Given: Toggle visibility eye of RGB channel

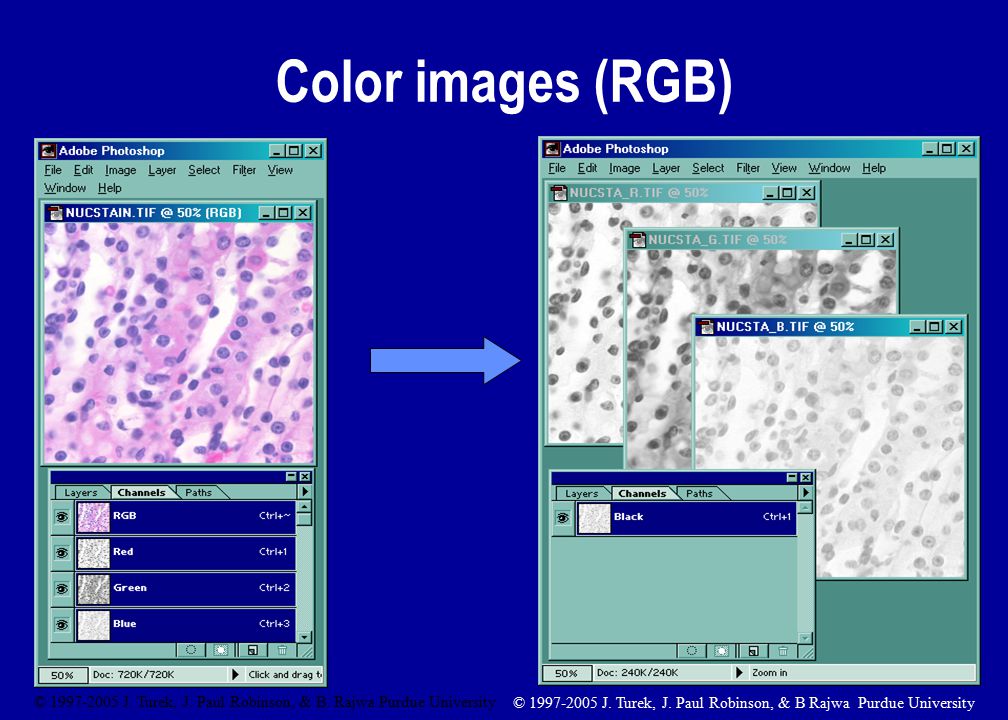Looking at the screenshot, I should pos(62,517).
